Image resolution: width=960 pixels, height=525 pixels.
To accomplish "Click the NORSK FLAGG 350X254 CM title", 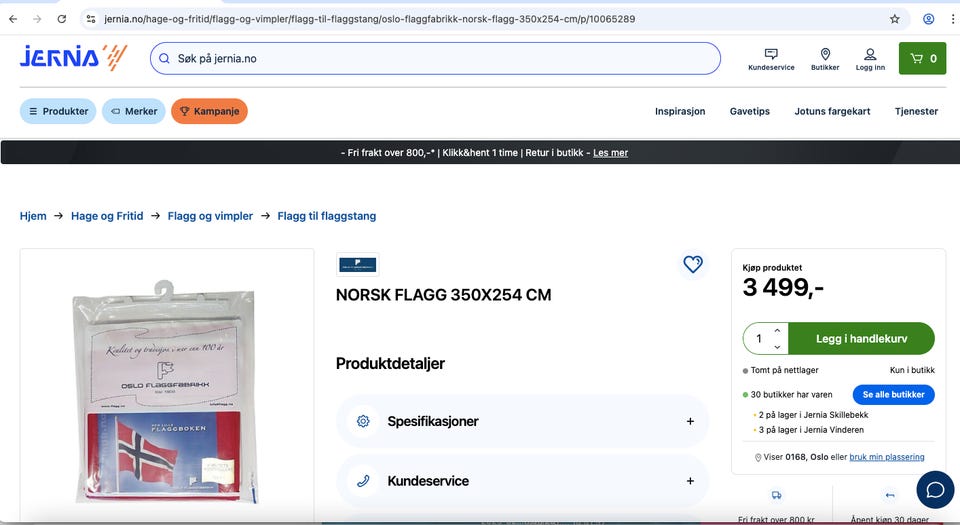I will click(443, 295).
